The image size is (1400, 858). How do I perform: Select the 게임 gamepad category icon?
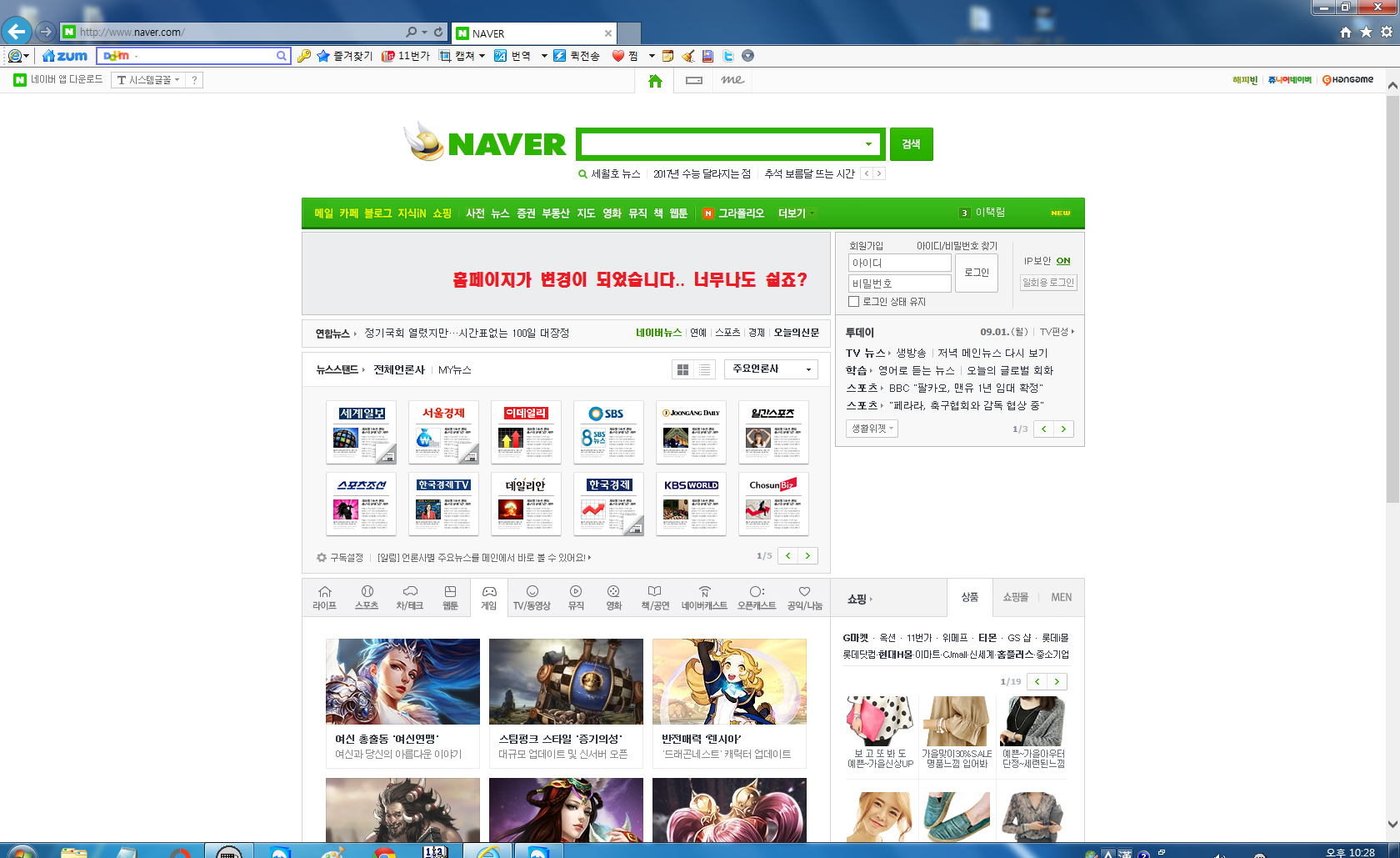click(489, 592)
